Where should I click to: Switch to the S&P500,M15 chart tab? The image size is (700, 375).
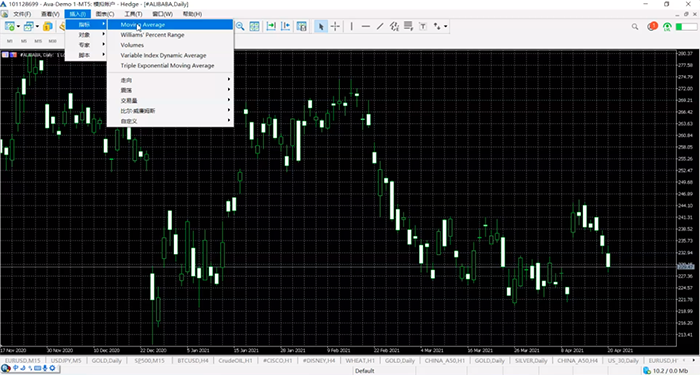[150, 360]
